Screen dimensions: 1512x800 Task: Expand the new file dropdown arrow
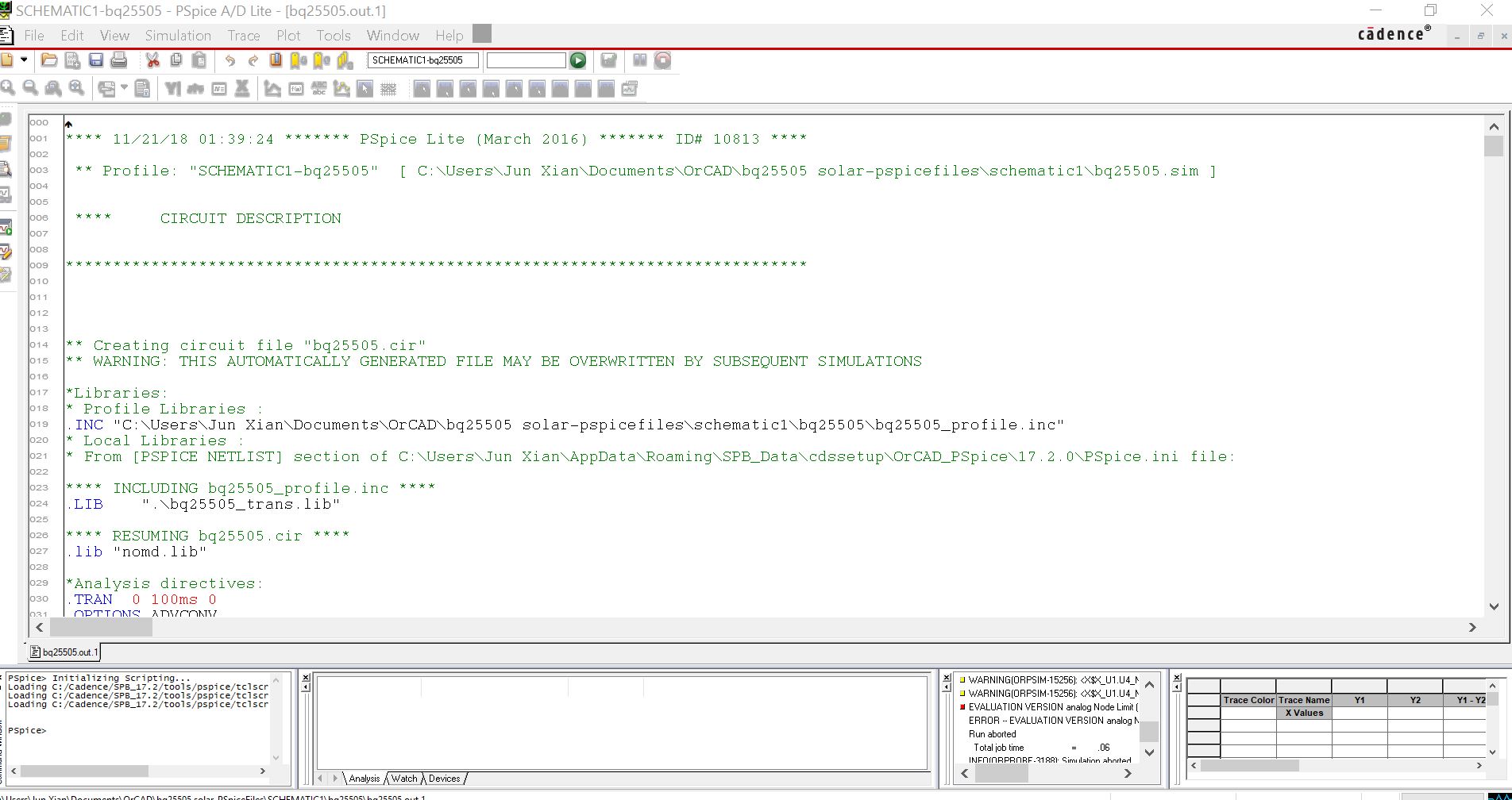(x=24, y=60)
